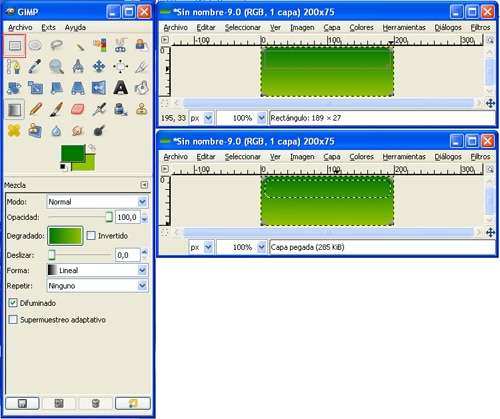Select the Paths tool

14,67
